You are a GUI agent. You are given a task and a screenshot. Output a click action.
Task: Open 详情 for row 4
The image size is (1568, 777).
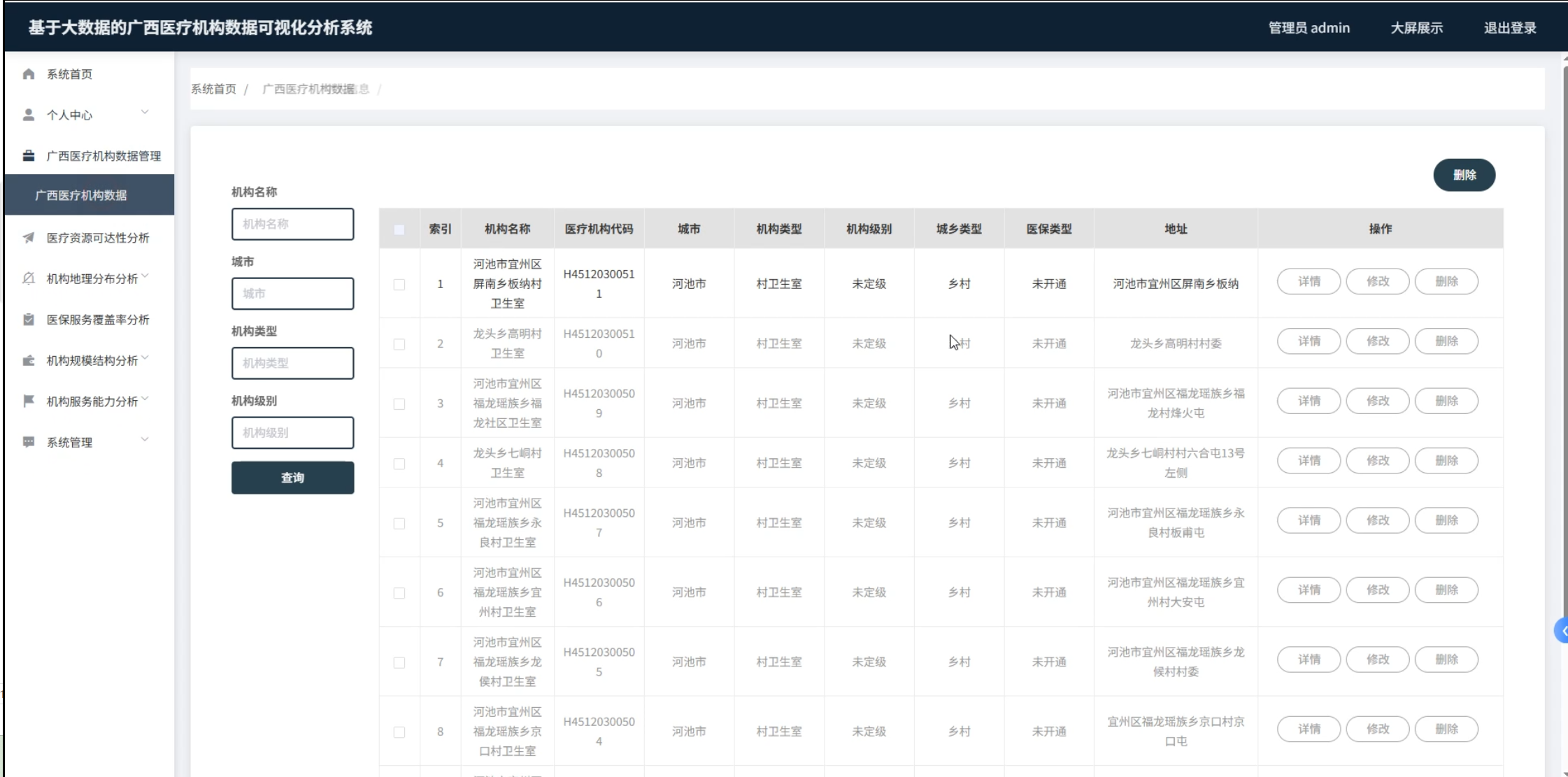1309,461
